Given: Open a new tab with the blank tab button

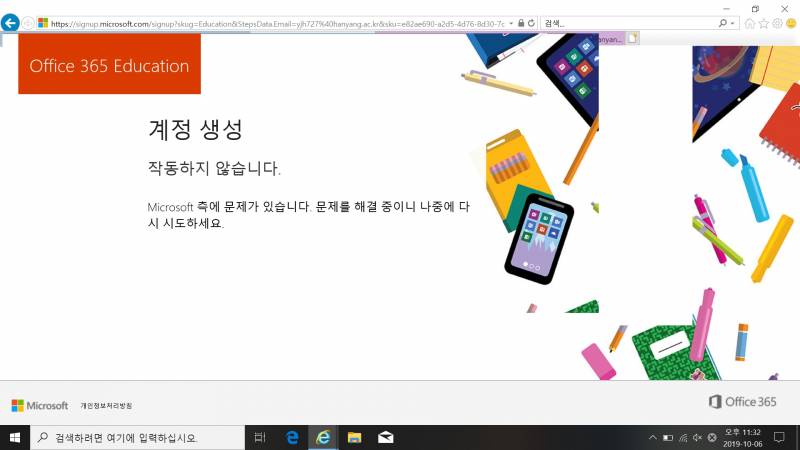Looking at the screenshot, I should click(x=633, y=38).
